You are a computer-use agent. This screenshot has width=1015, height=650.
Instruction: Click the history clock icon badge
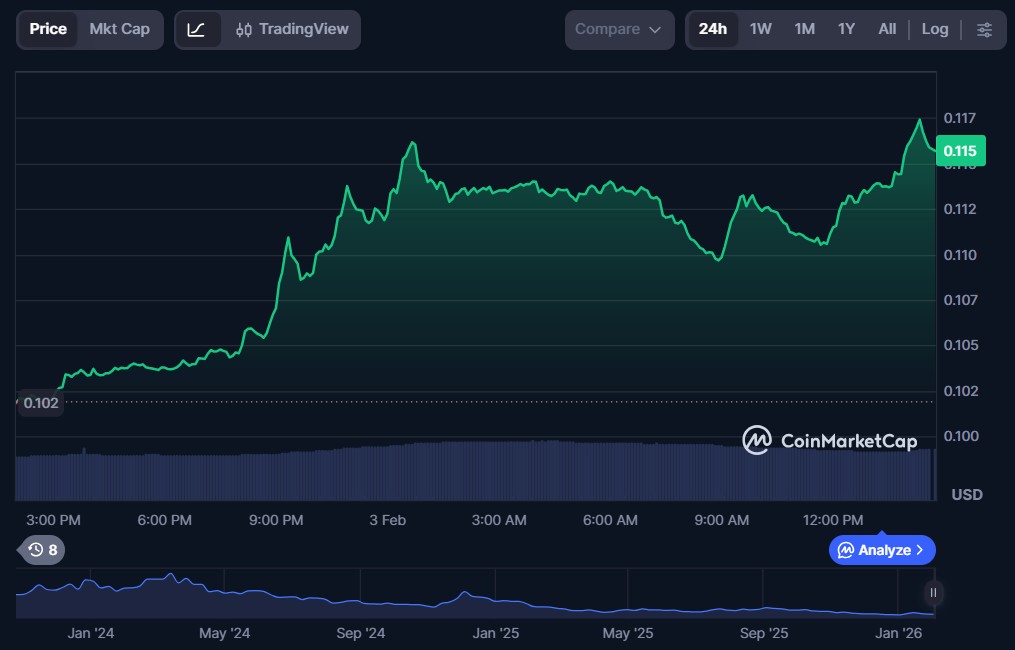(x=42, y=550)
